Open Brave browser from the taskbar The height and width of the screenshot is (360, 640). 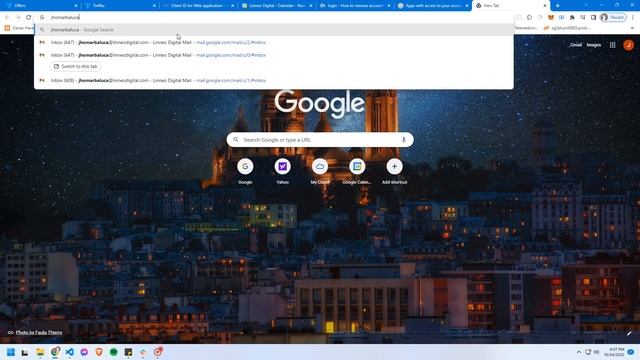click(99, 352)
